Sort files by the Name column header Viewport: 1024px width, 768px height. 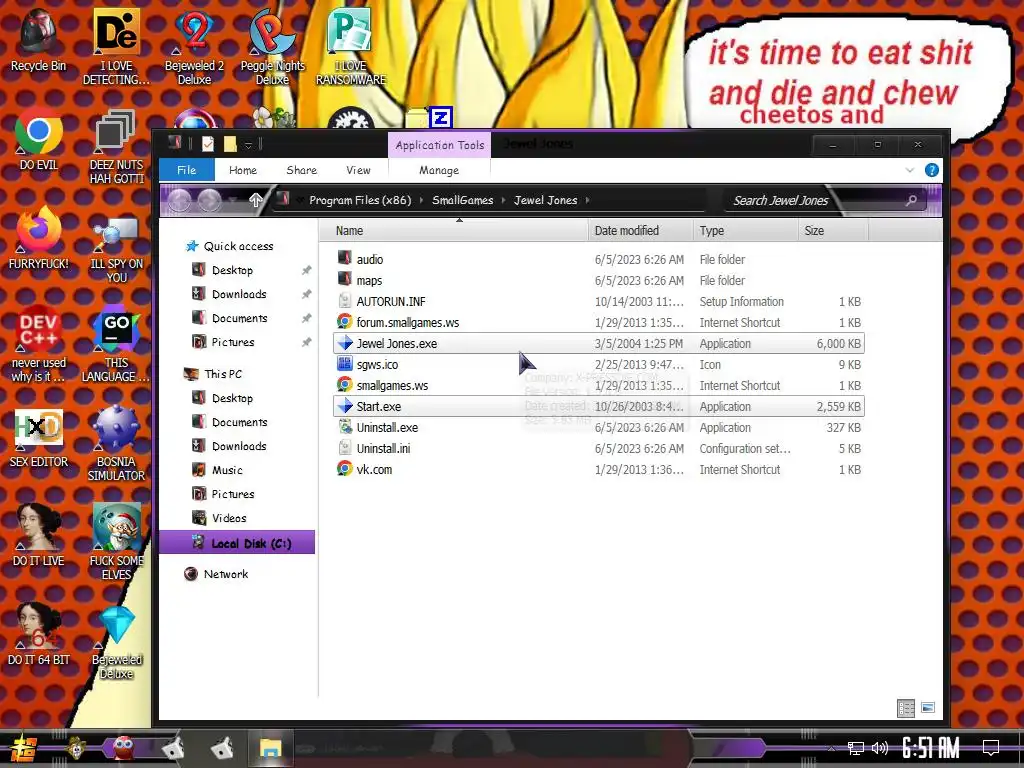pyautogui.click(x=454, y=231)
